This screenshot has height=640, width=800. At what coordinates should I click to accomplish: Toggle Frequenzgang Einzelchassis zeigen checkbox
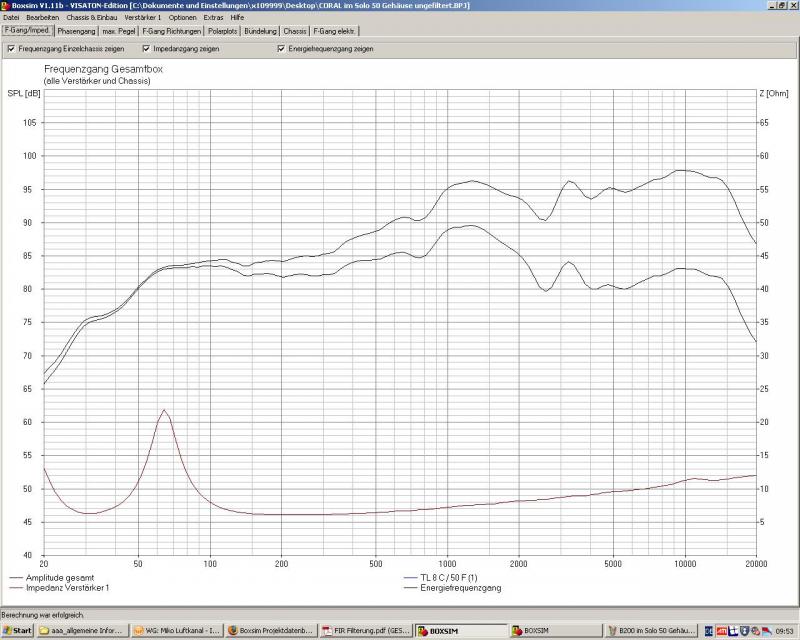[11, 48]
